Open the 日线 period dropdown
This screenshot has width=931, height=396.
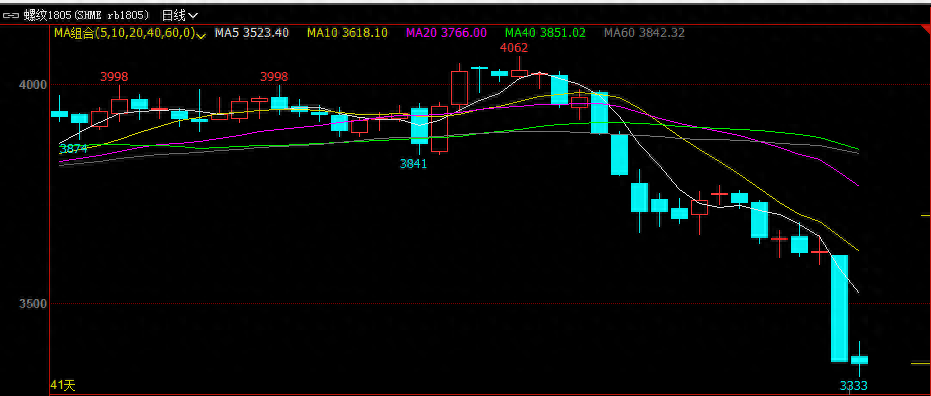pos(180,15)
